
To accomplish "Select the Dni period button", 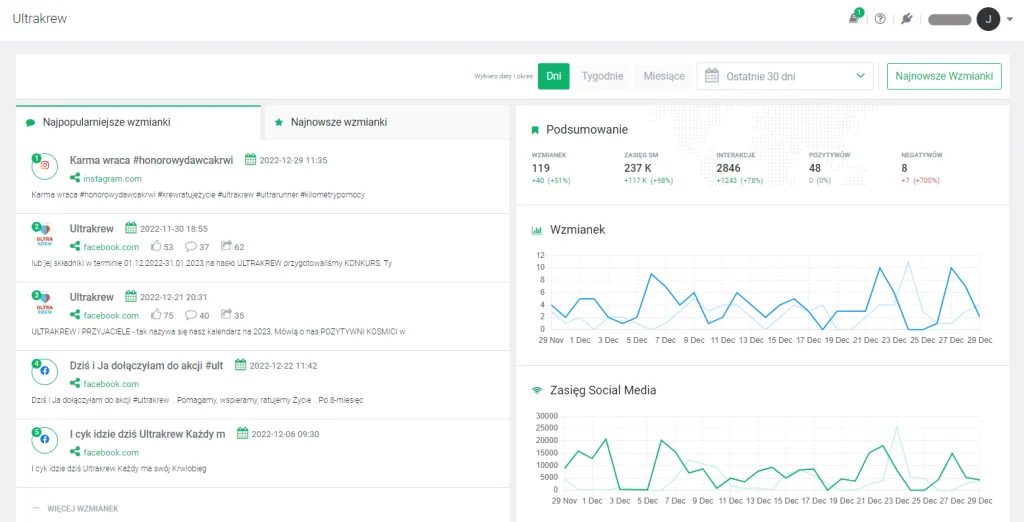I will (554, 76).
